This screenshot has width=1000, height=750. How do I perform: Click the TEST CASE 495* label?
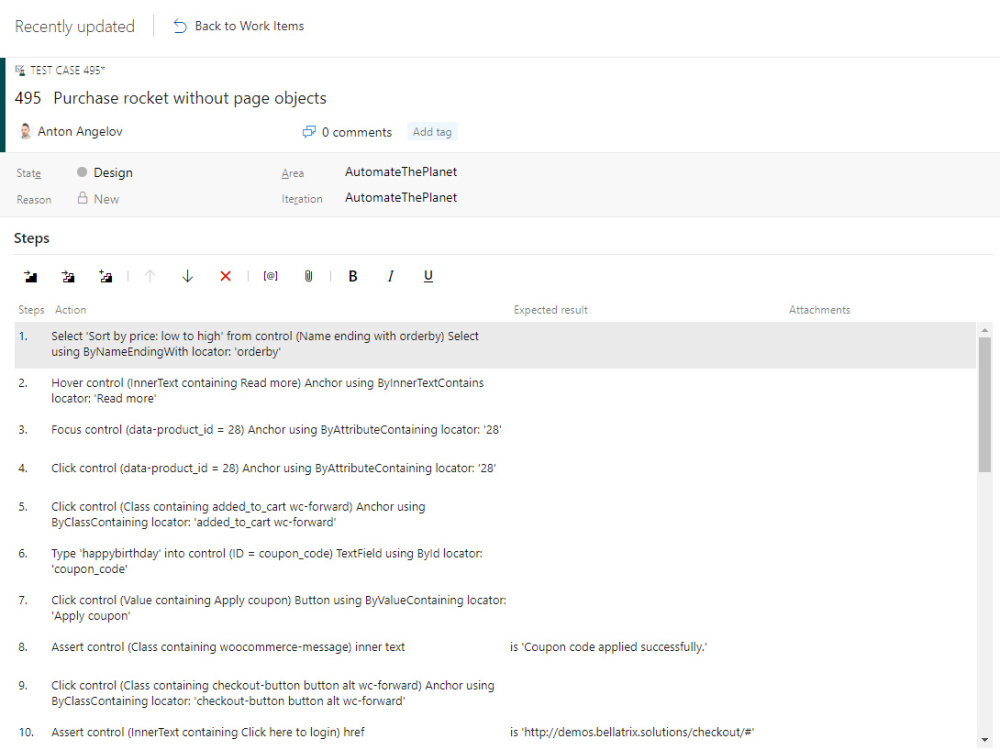point(68,70)
